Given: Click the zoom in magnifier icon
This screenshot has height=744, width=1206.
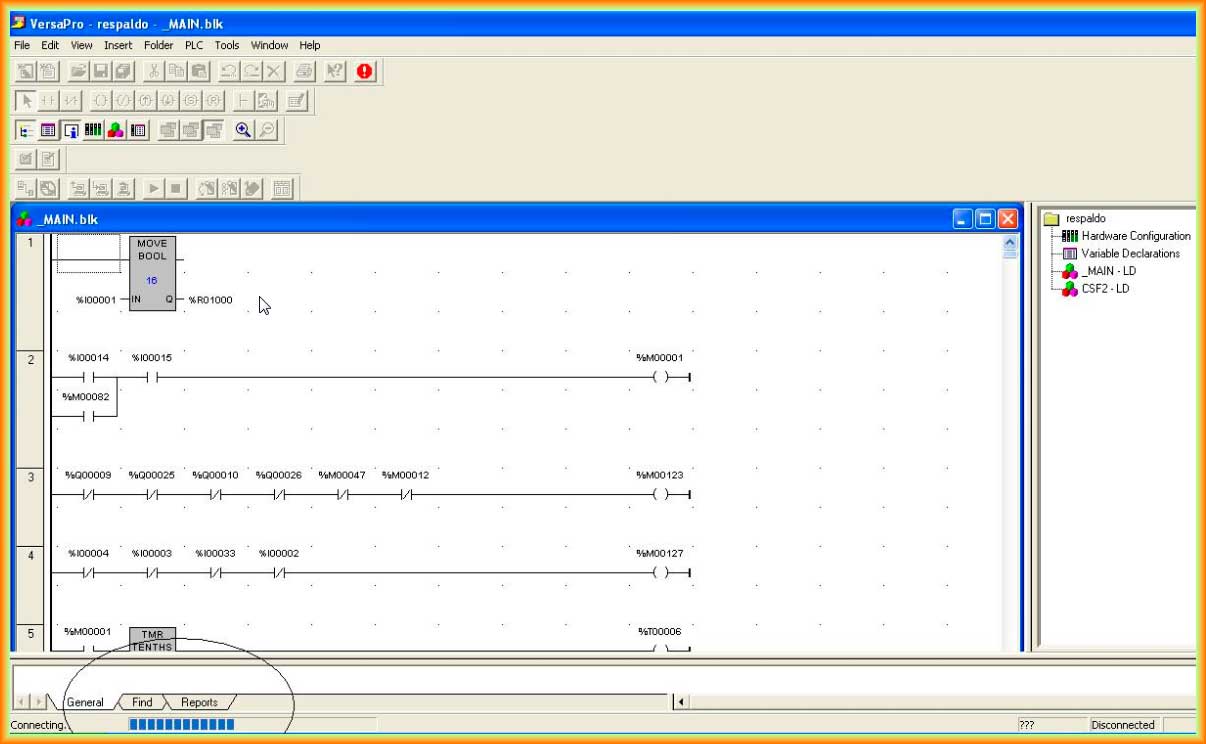Looking at the screenshot, I should pyautogui.click(x=243, y=130).
